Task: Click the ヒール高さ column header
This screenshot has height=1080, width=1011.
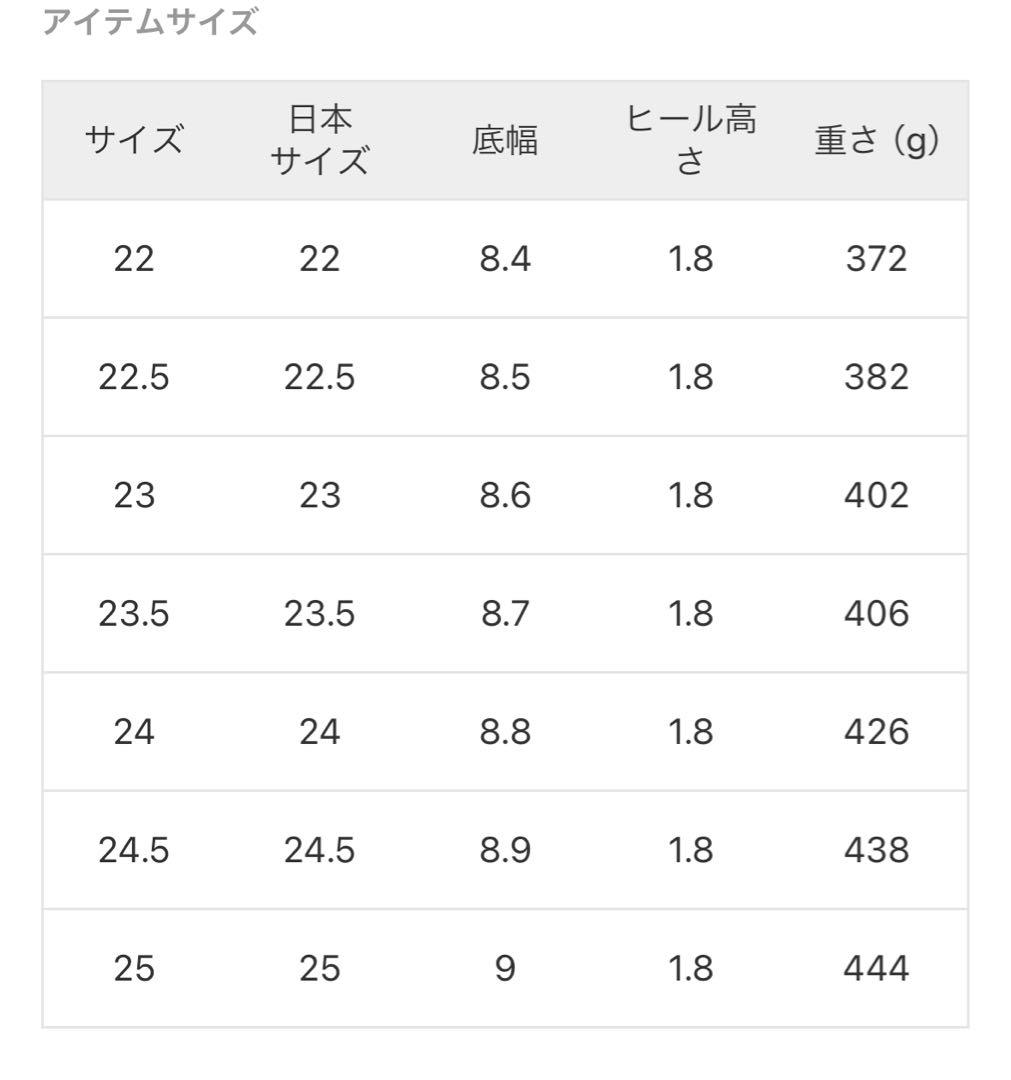Action: (691, 141)
